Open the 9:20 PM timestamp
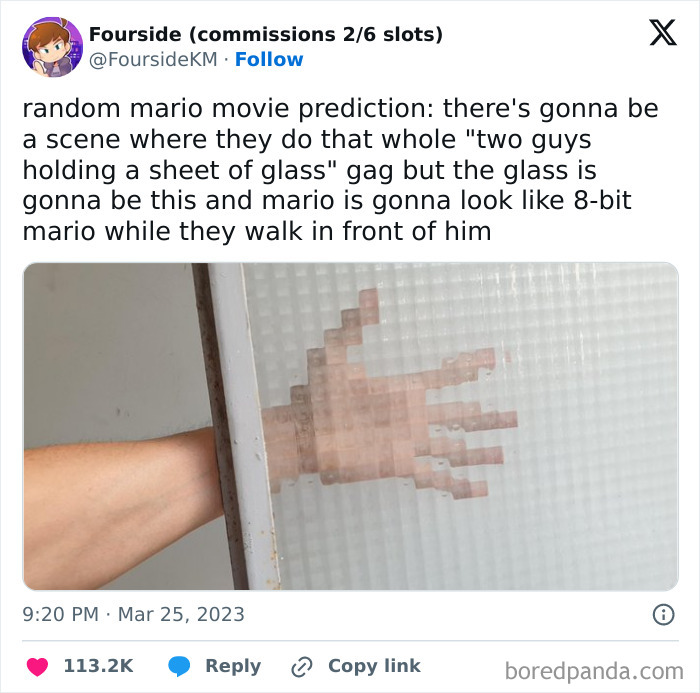Screen dimensions: 700x693 click(x=60, y=614)
